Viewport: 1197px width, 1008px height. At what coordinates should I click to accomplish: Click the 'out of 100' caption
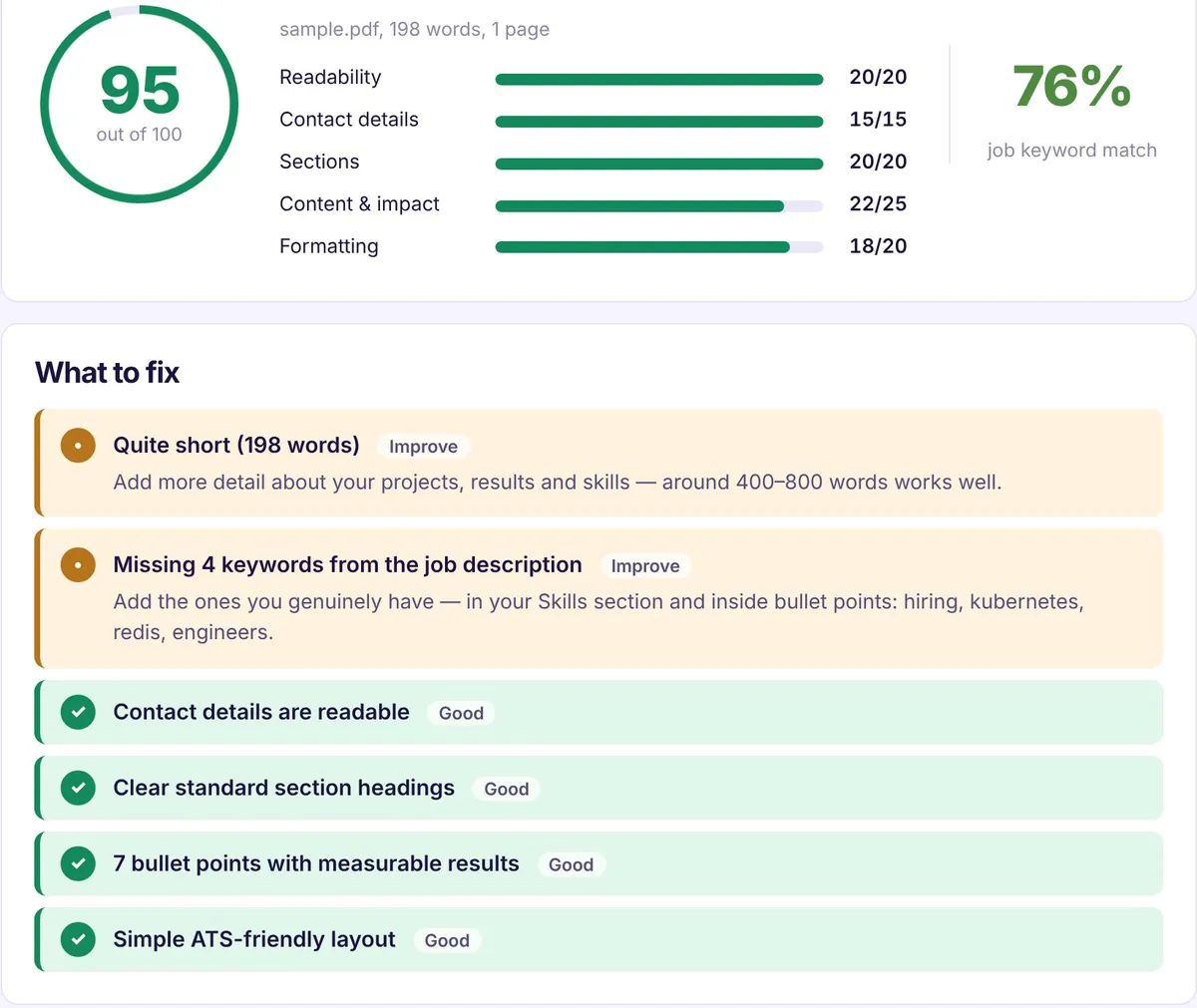(139, 135)
